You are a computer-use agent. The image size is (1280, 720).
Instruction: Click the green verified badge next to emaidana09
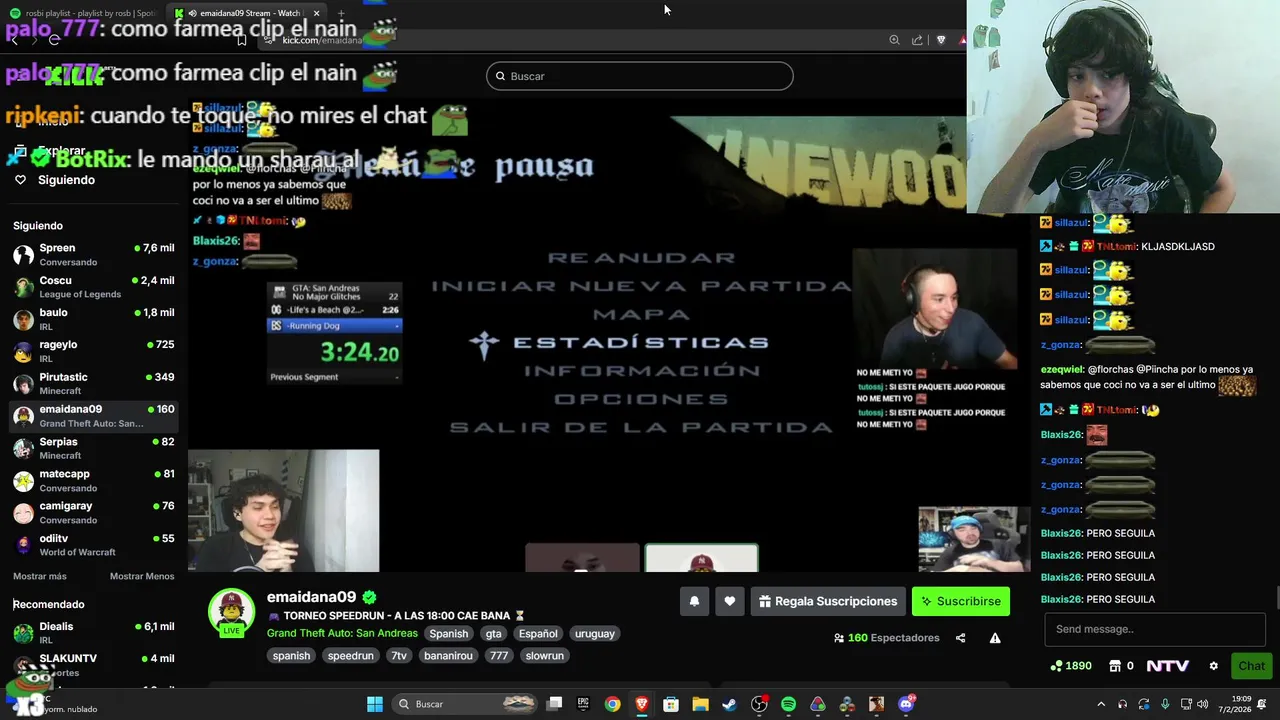pos(370,597)
